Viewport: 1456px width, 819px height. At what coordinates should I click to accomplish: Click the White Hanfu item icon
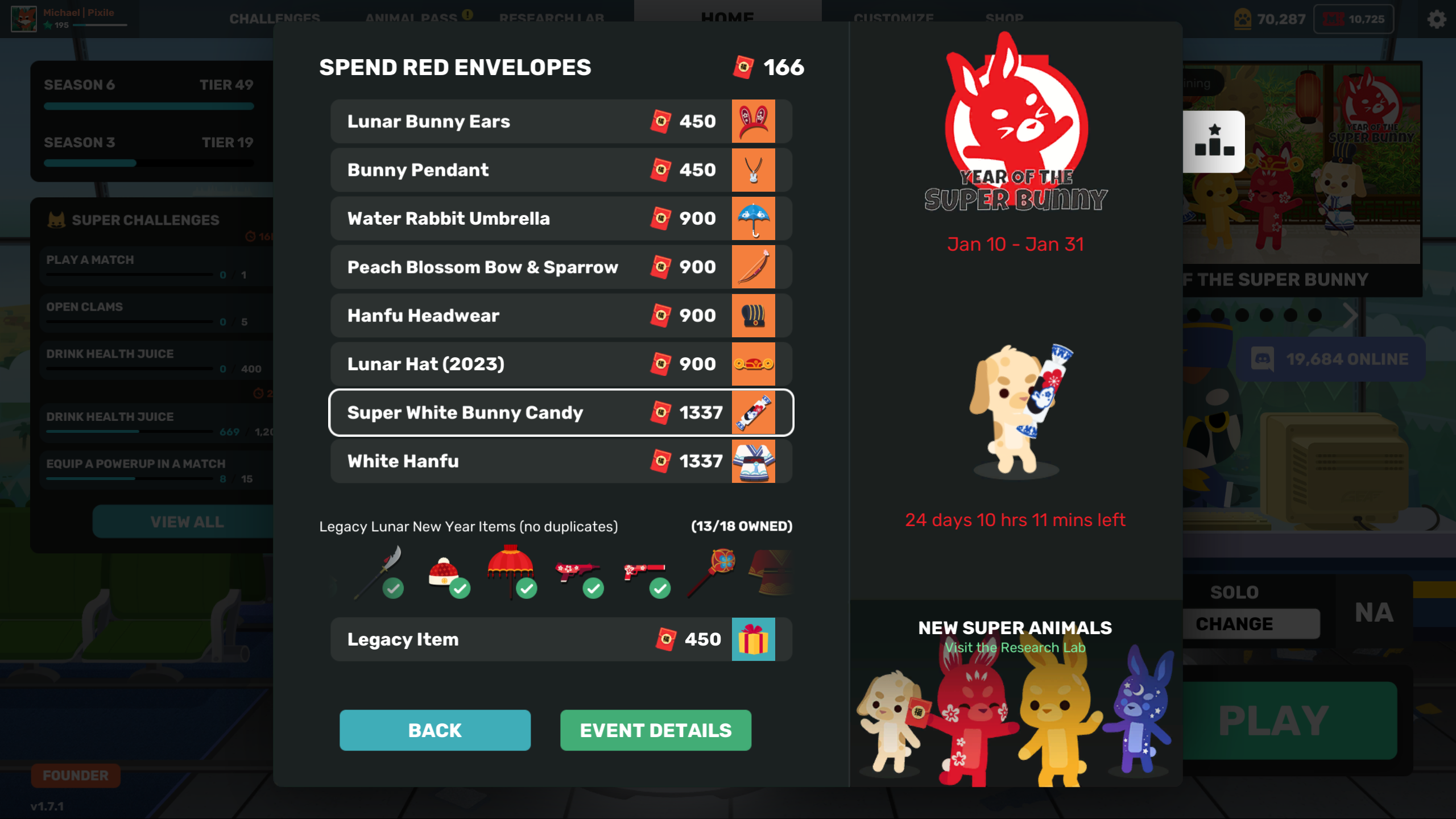753,461
